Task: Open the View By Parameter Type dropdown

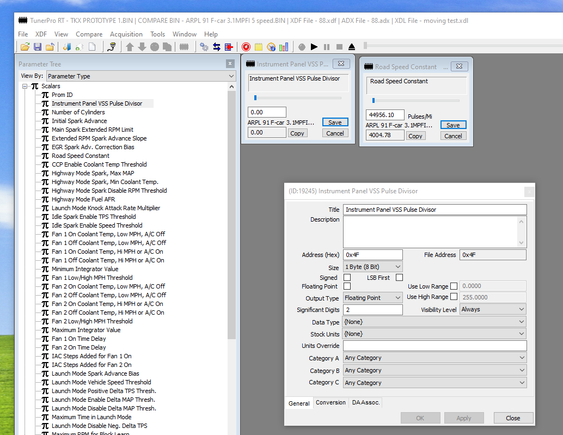Action: coord(141,76)
